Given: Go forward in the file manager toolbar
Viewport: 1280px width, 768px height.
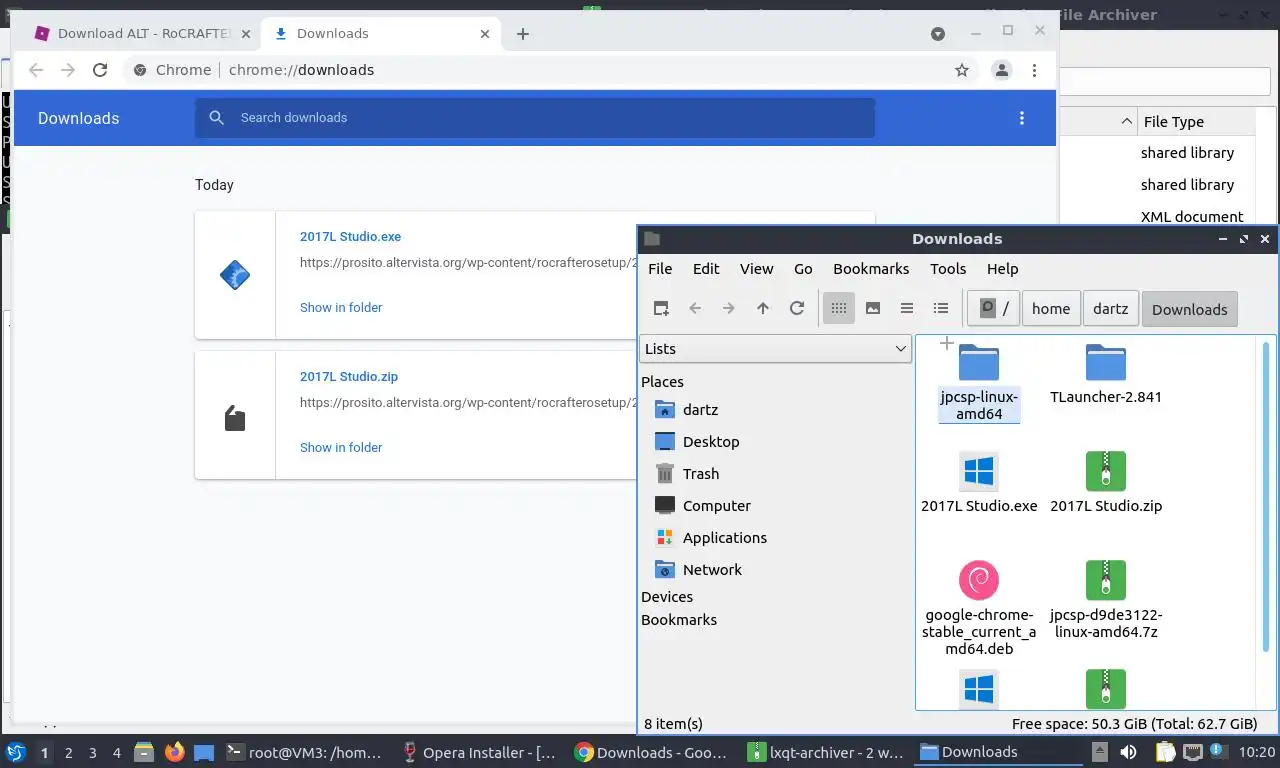Looking at the screenshot, I should (729, 308).
